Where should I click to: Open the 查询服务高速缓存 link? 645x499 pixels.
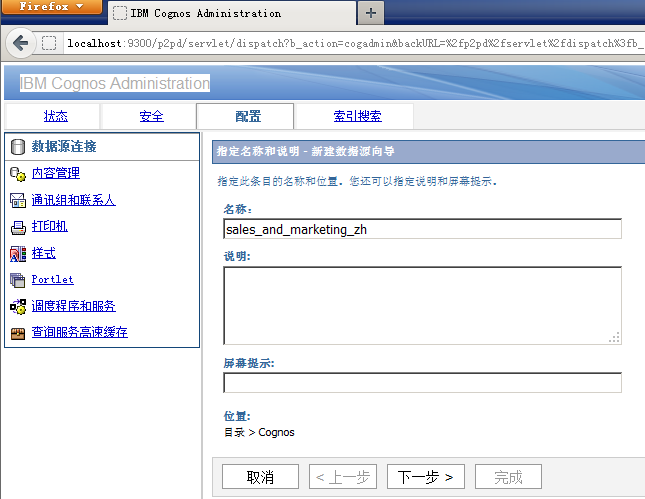coord(80,332)
